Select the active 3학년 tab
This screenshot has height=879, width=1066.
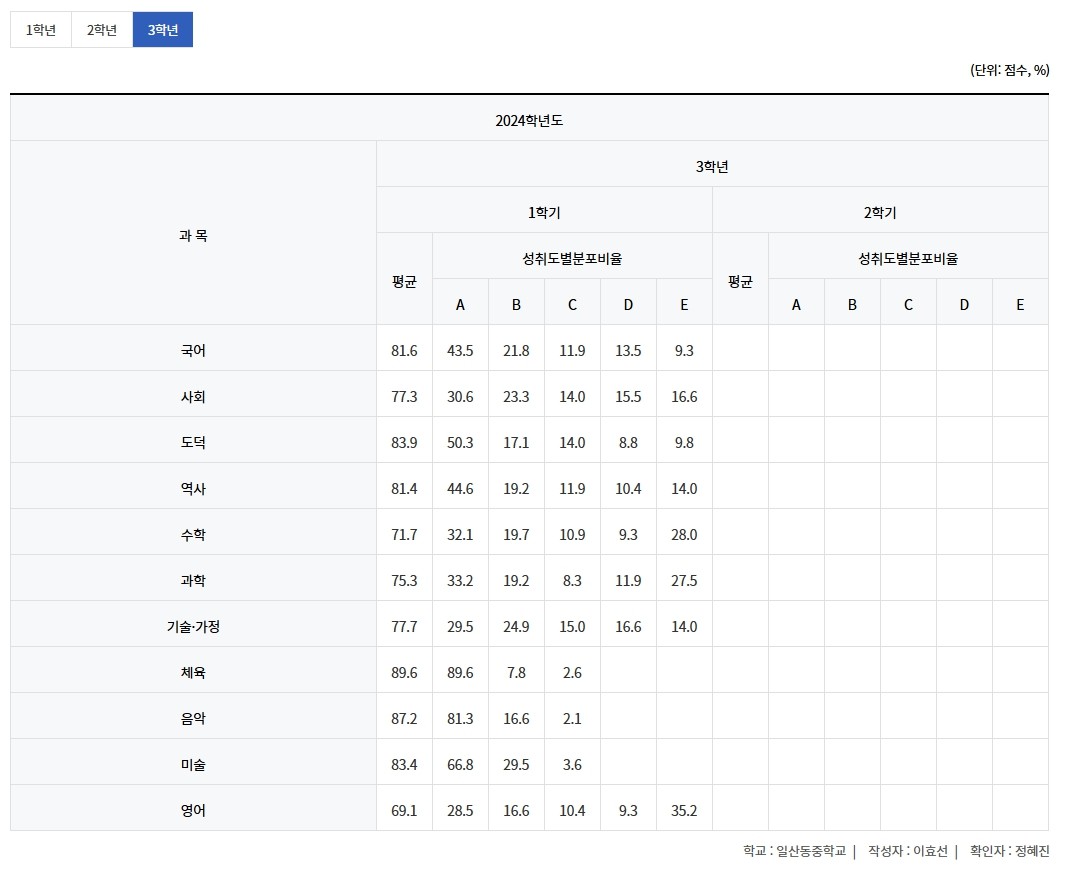click(163, 30)
